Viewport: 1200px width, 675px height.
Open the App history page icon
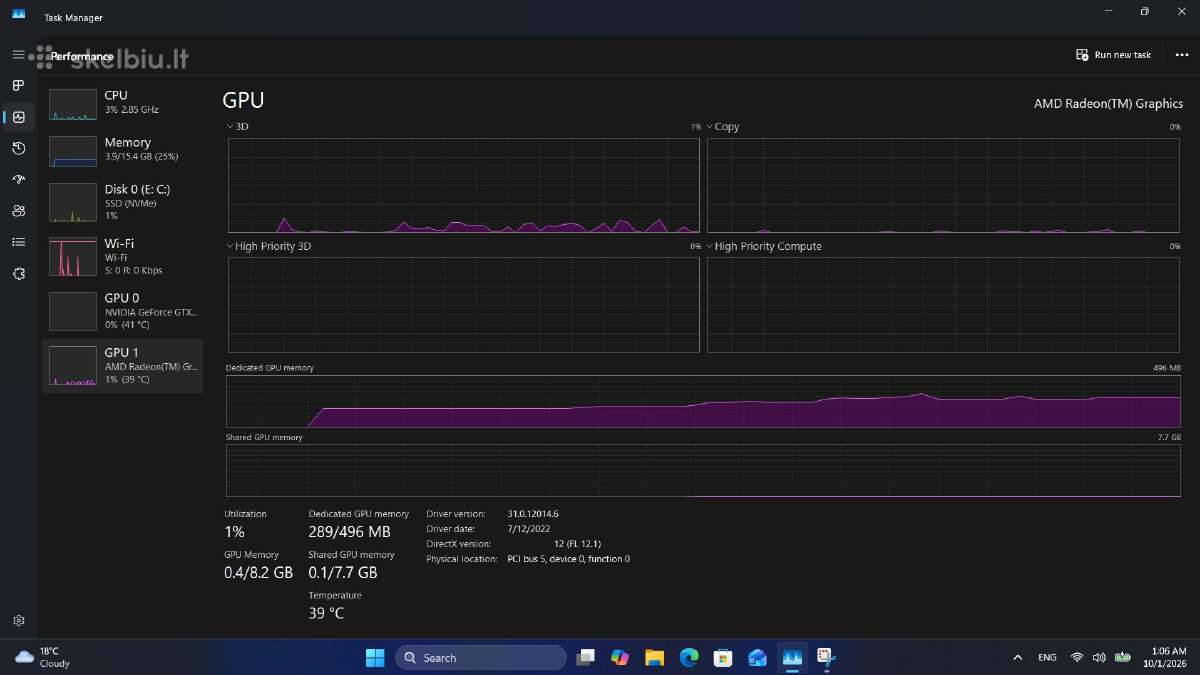point(18,148)
